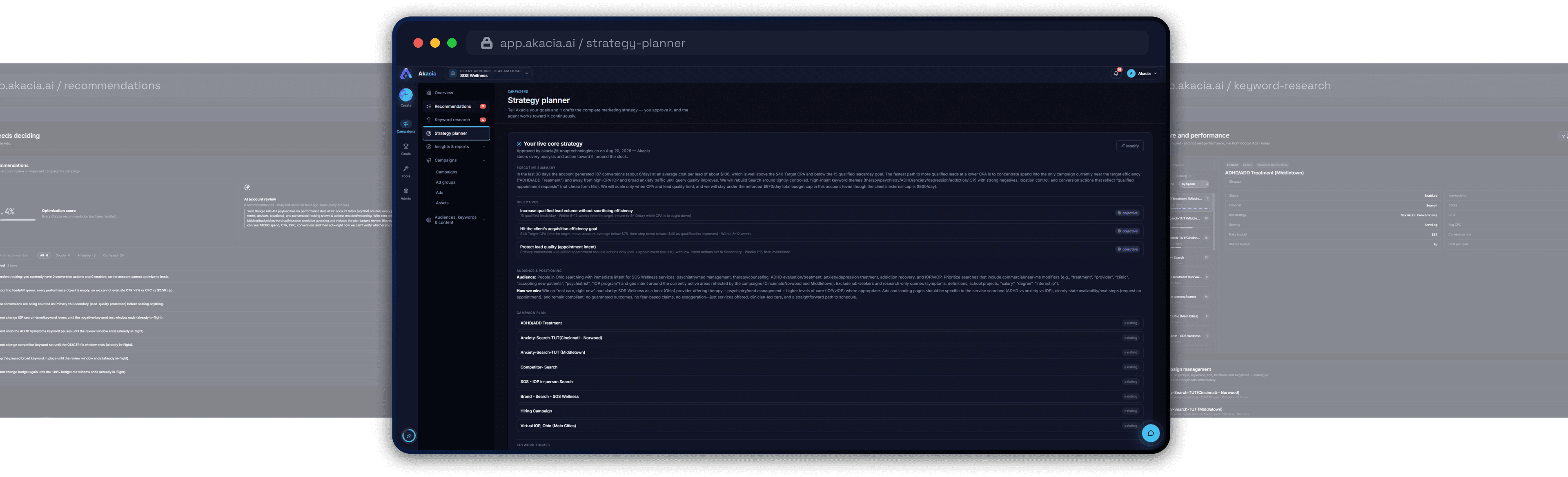Expand Audiences, keywords & content chevron
This screenshot has height=477, width=1568.
point(484,220)
